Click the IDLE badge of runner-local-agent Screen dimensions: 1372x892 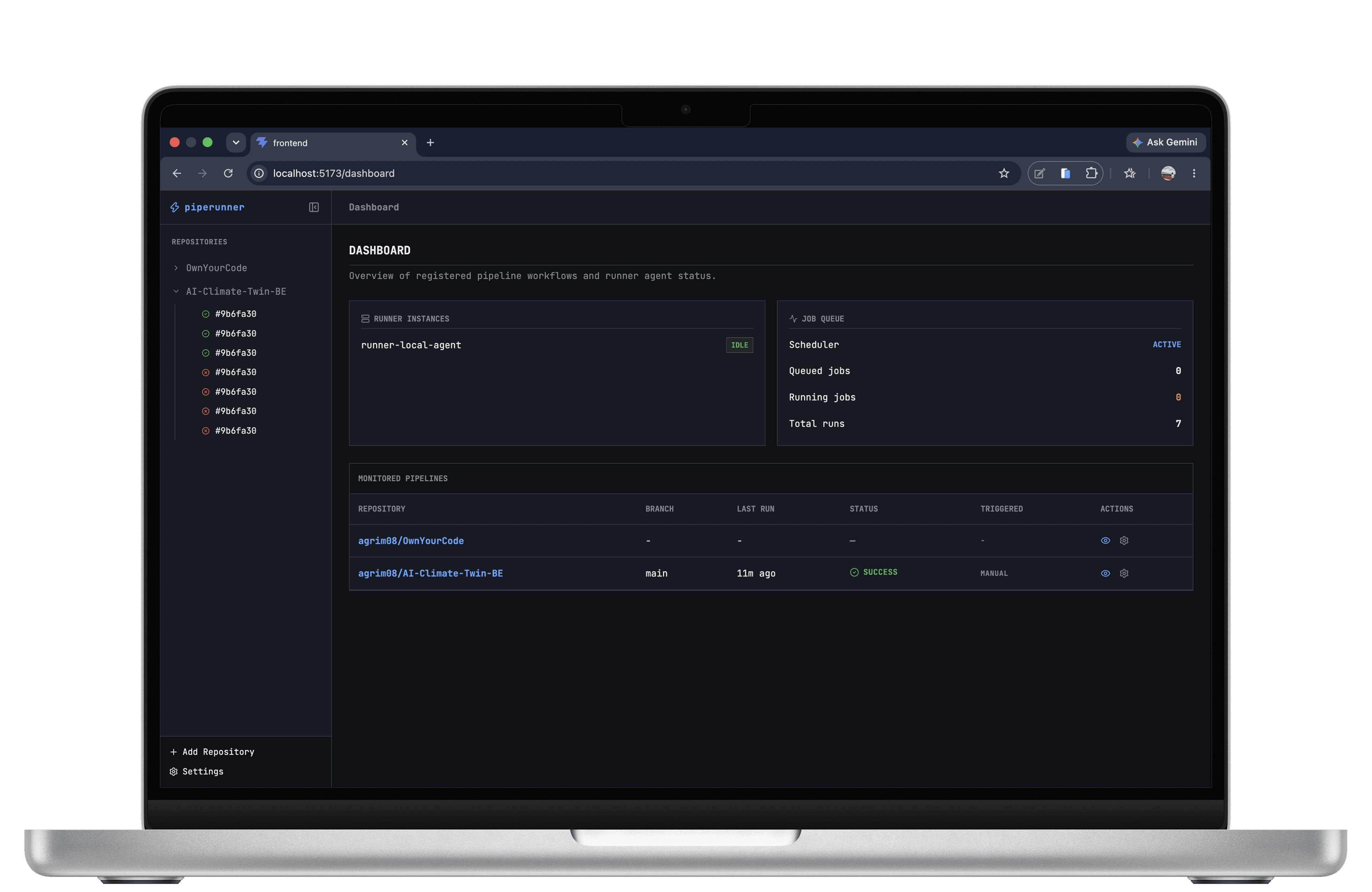[x=740, y=345]
